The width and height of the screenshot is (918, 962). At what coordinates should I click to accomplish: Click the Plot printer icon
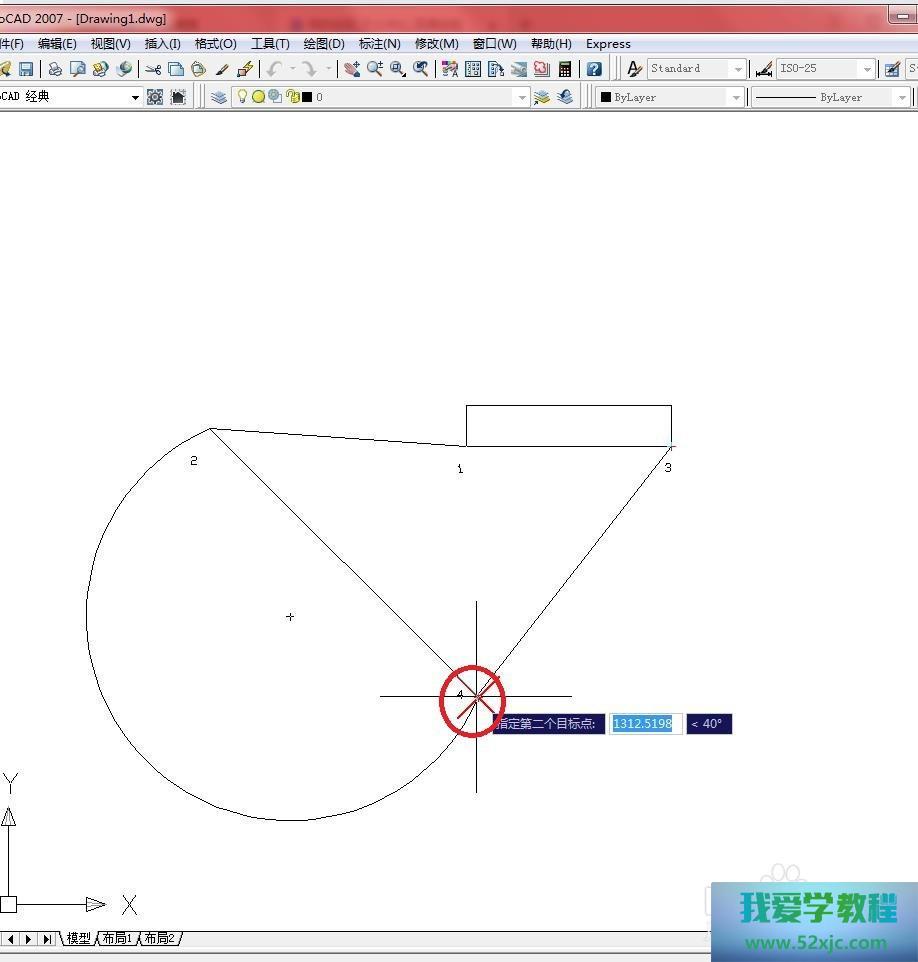pyautogui.click(x=55, y=69)
